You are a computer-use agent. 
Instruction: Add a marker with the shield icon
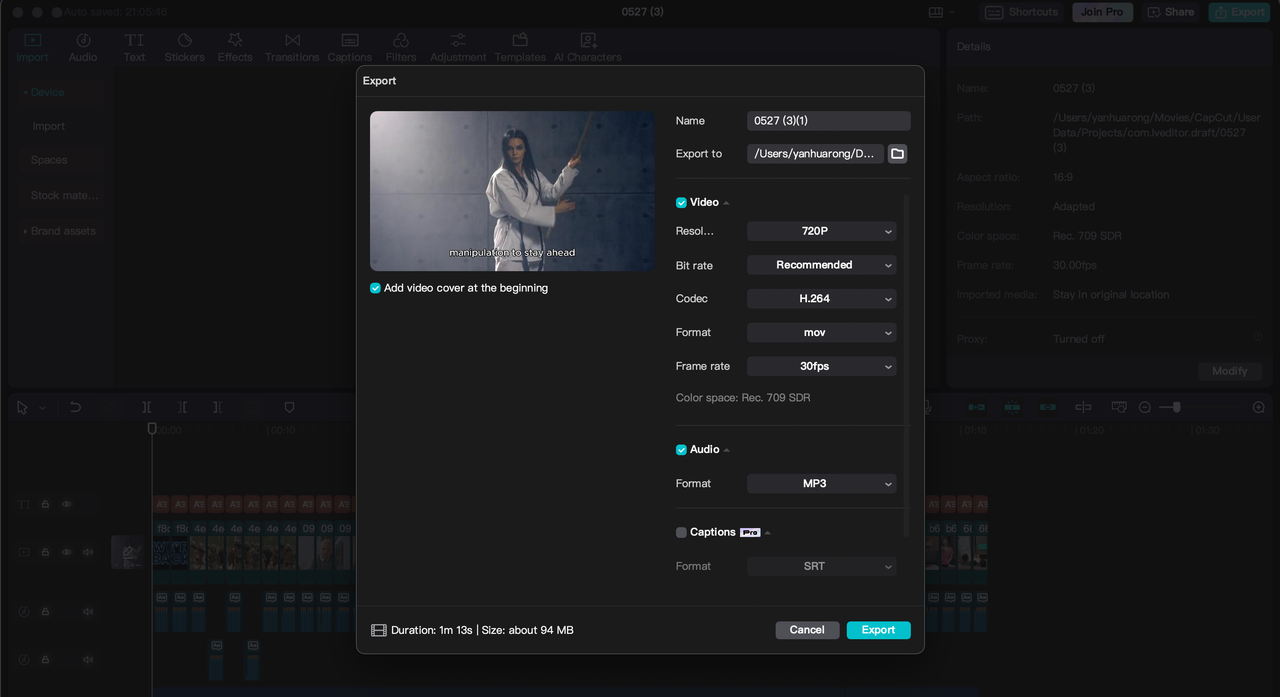tap(289, 408)
